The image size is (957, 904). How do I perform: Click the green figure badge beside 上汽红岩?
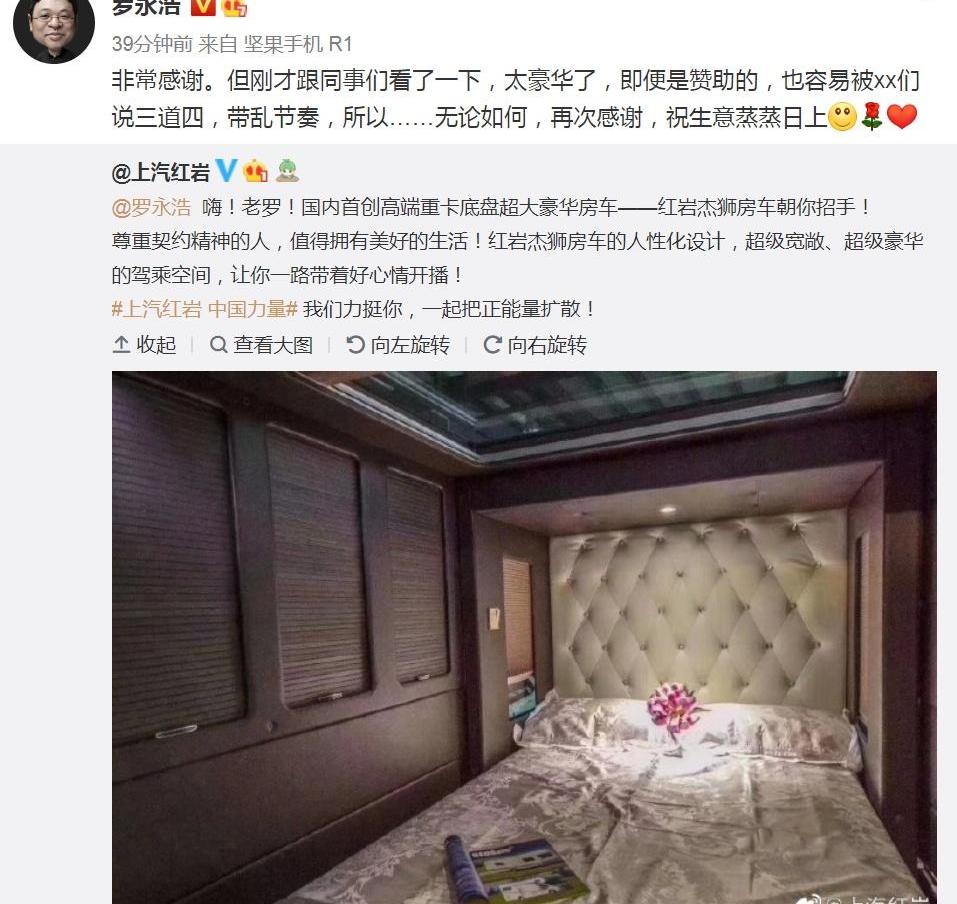(x=287, y=171)
